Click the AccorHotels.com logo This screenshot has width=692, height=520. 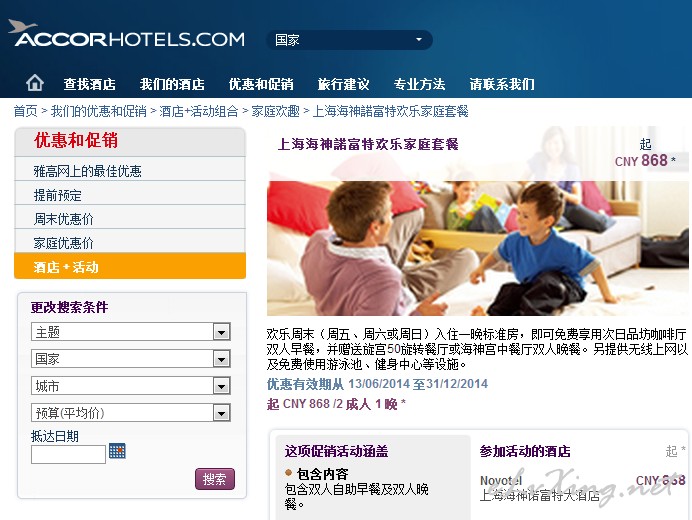pos(126,34)
